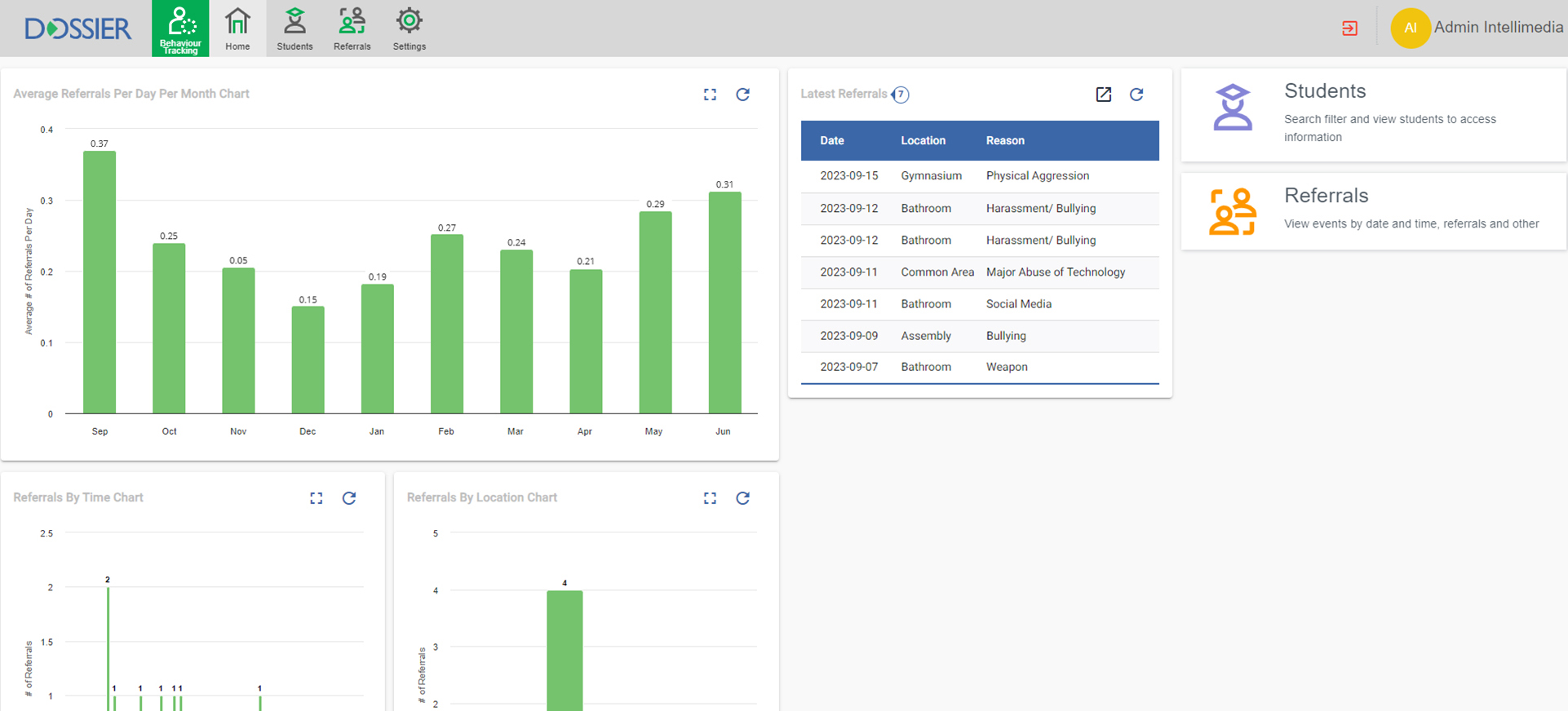
Task: Refresh the Referrals By Time chart
Action: click(349, 498)
